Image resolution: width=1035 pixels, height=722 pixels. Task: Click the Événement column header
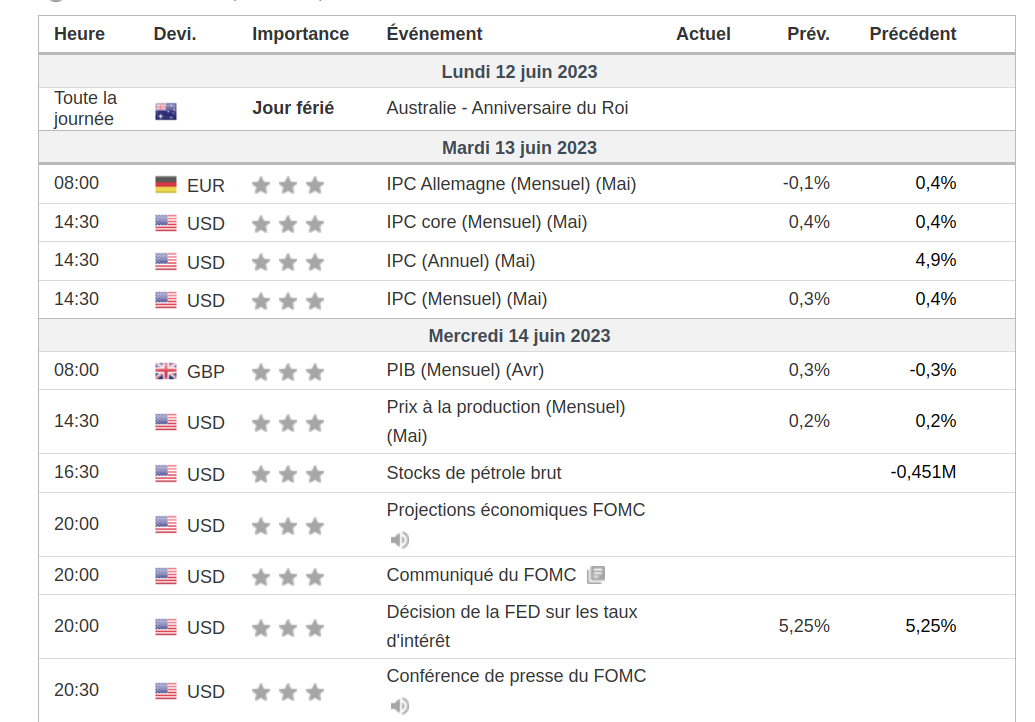pos(434,34)
